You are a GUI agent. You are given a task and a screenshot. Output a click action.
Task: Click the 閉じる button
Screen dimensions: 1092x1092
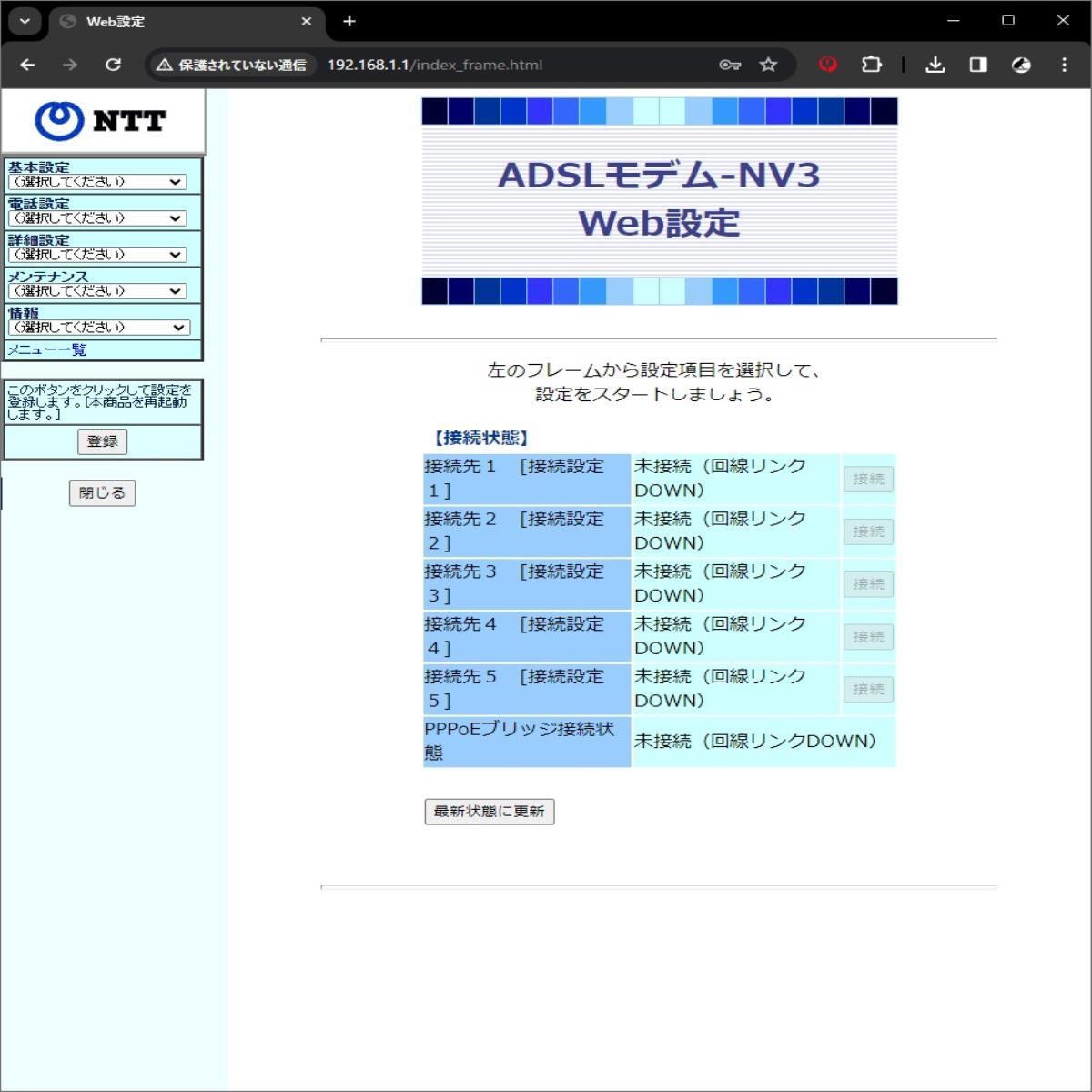click(102, 493)
